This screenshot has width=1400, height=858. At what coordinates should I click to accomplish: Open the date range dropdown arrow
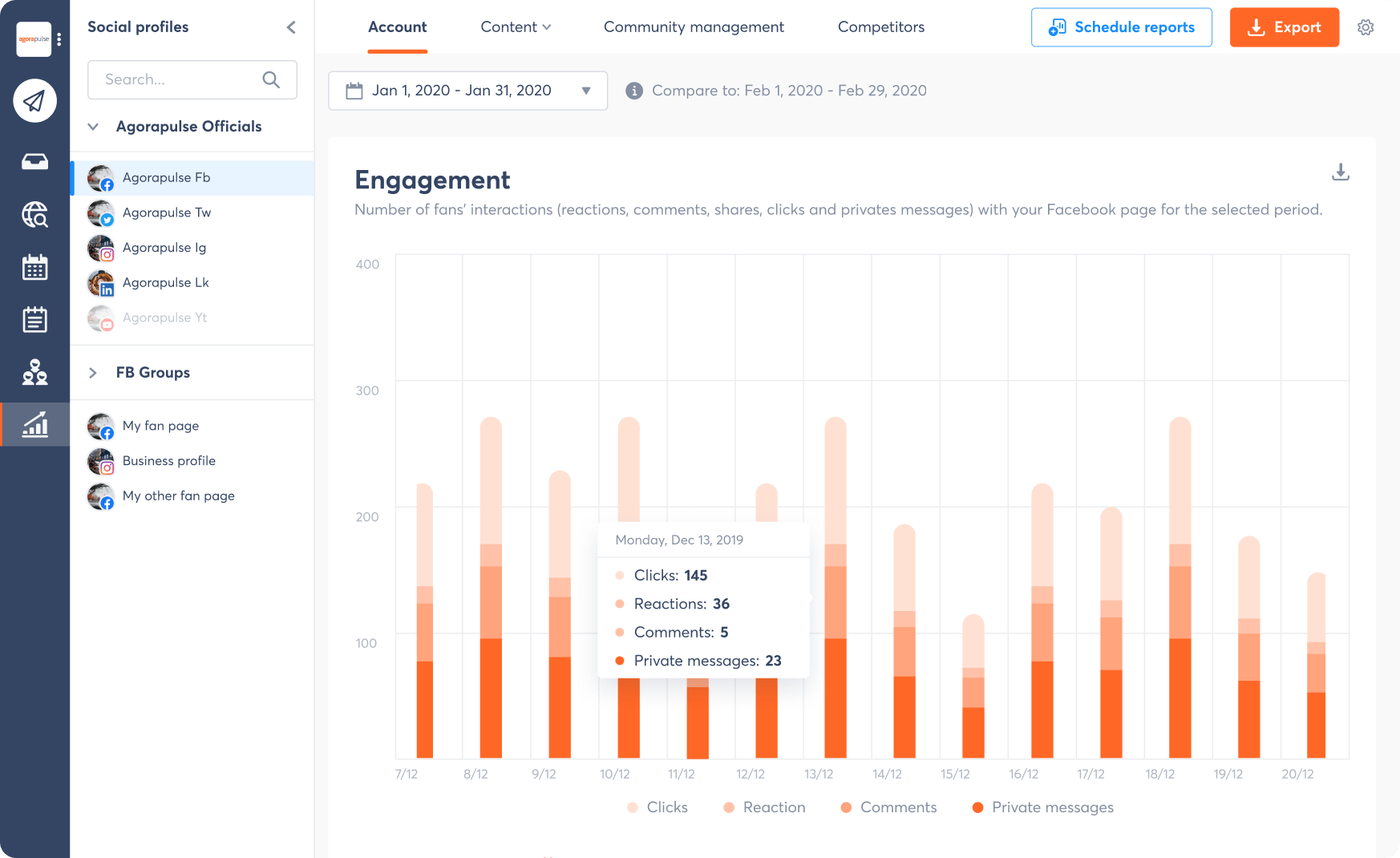(x=586, y=91)
